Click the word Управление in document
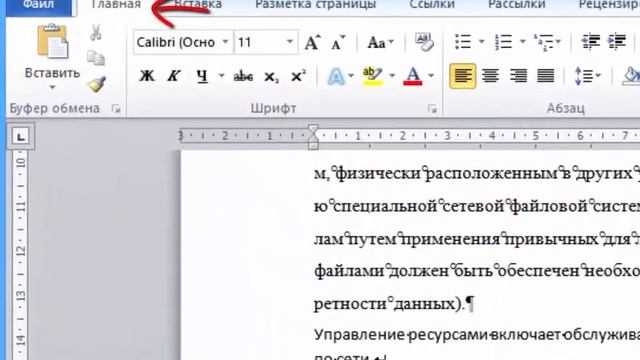Screen dimensions: 640x360 point(359,336)
